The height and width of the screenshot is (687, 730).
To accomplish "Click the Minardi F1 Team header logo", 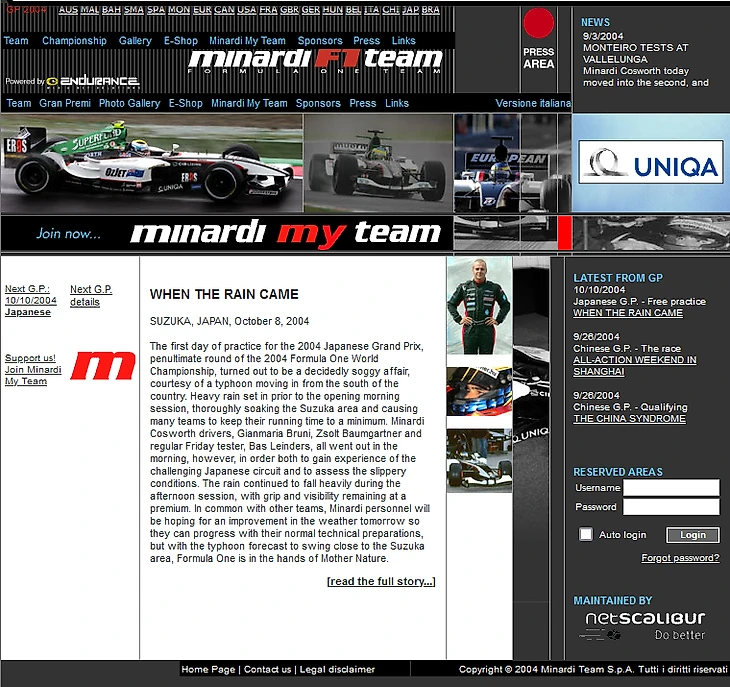I will 315,61.
